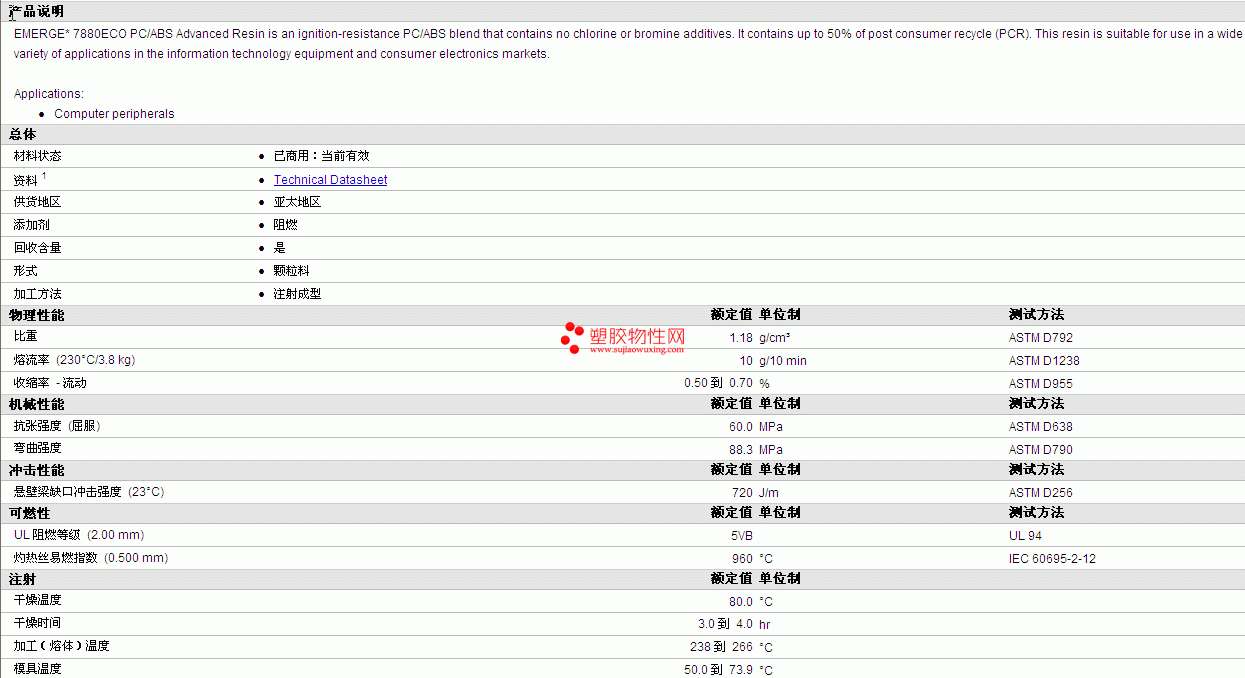1245x678 pixels.
Task: Click the 测试方法 header in 物理性能 row
Action: 1036,315
